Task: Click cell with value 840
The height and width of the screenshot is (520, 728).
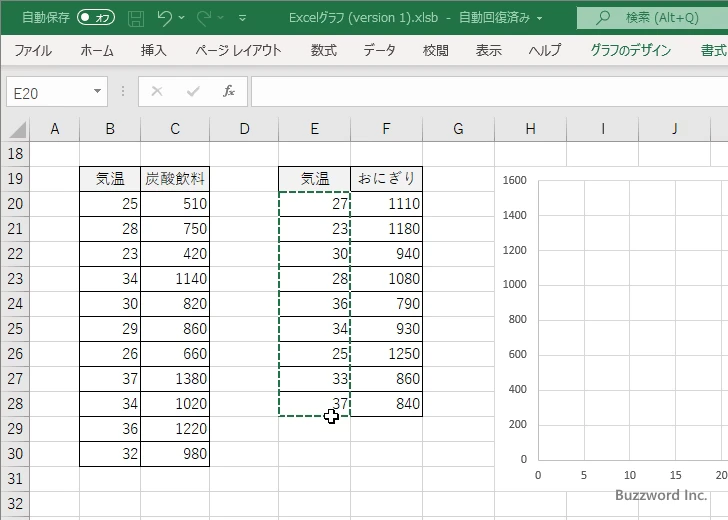Action: click(386, 404)
